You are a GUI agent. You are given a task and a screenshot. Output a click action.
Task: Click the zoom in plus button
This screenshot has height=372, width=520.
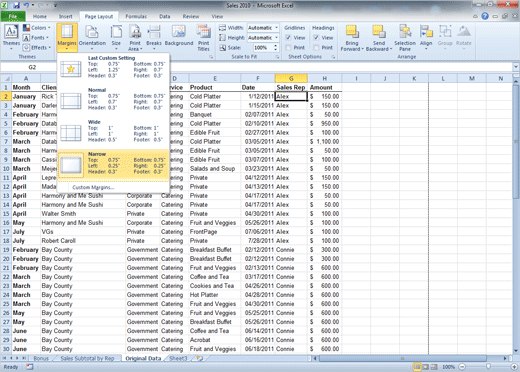point(514,367)
